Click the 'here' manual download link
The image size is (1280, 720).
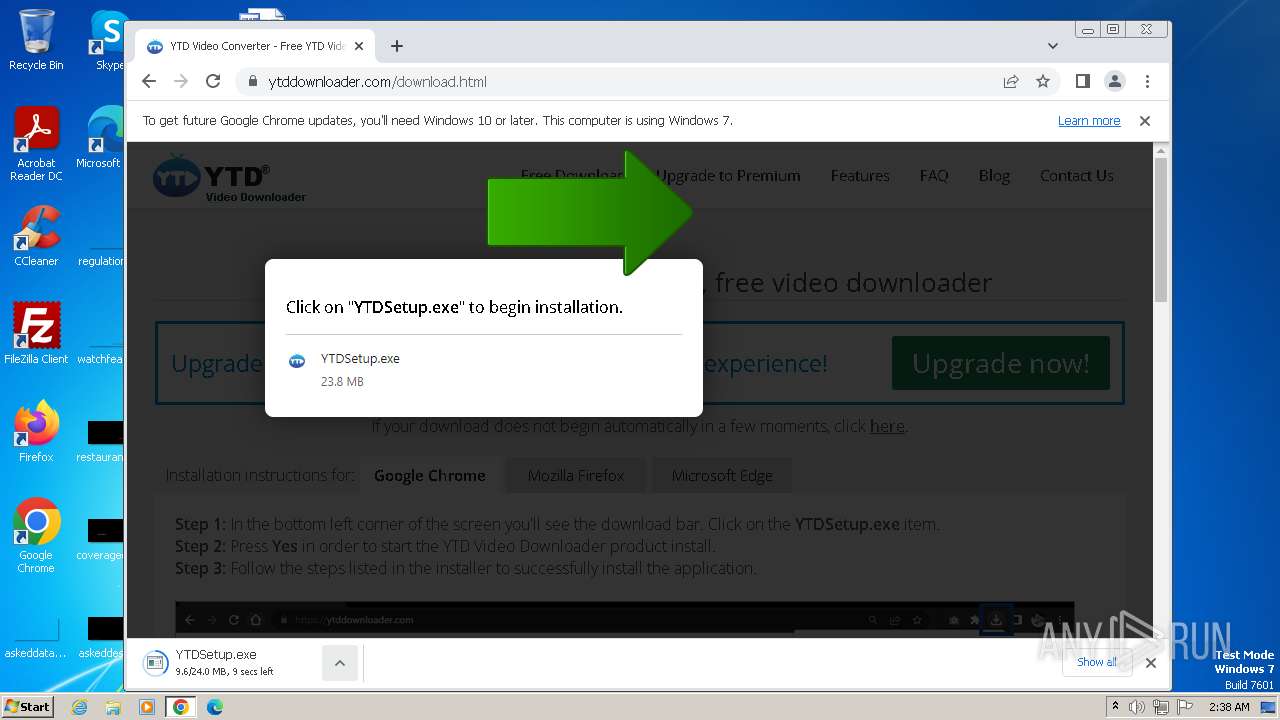click(x=887, y=426)
